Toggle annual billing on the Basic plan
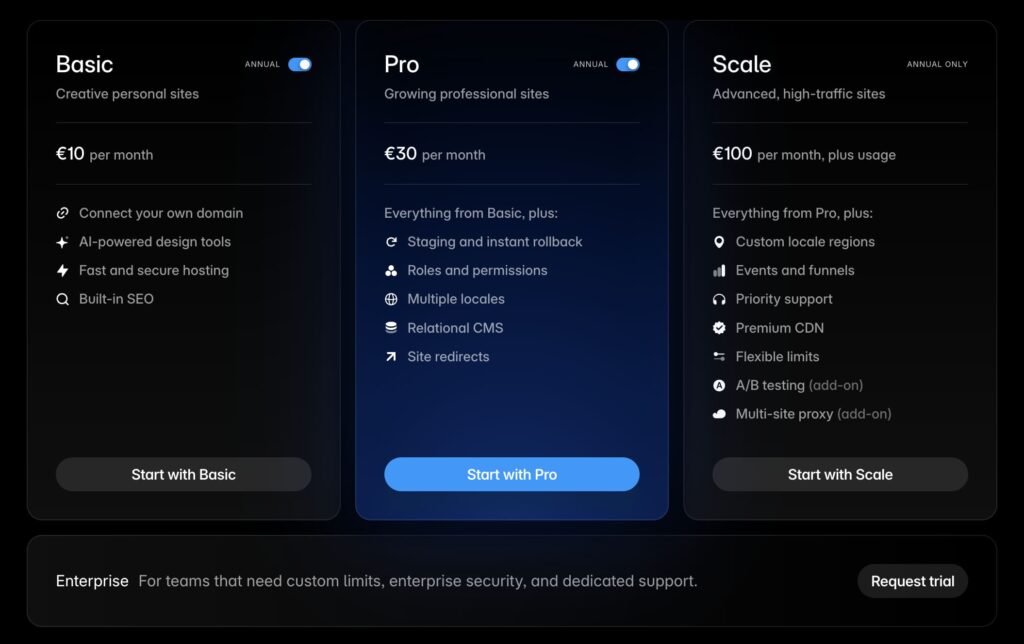Viewport: 1024px width, 644px height. coord(300,64)
